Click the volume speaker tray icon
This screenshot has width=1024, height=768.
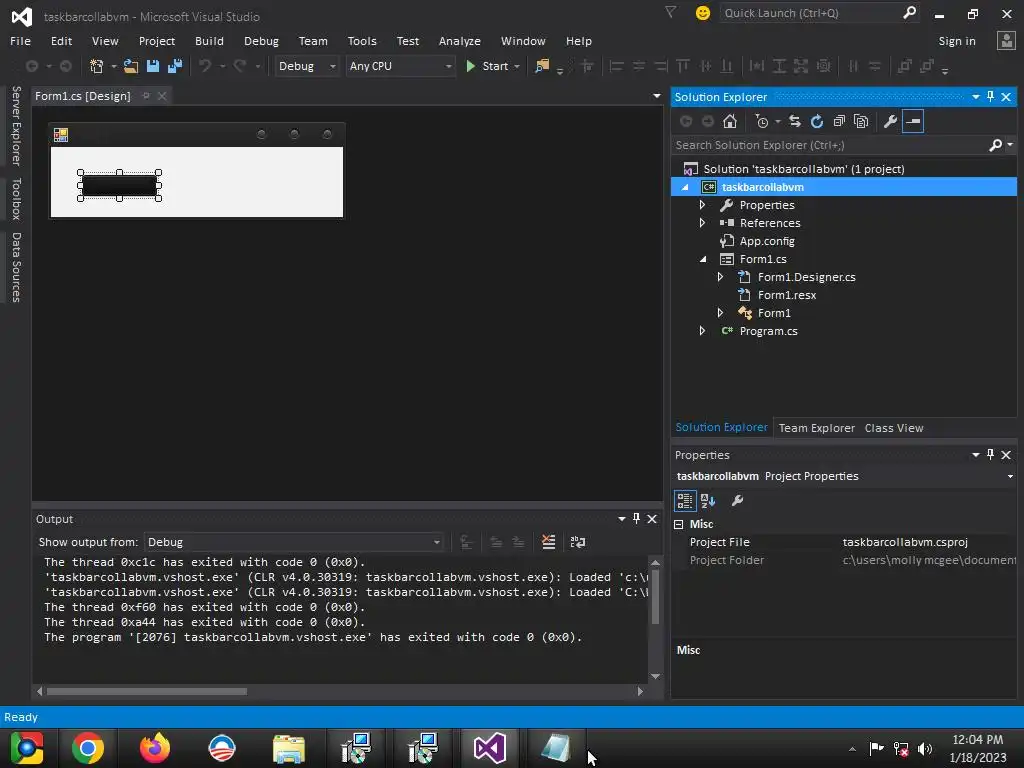coord(925,748)
